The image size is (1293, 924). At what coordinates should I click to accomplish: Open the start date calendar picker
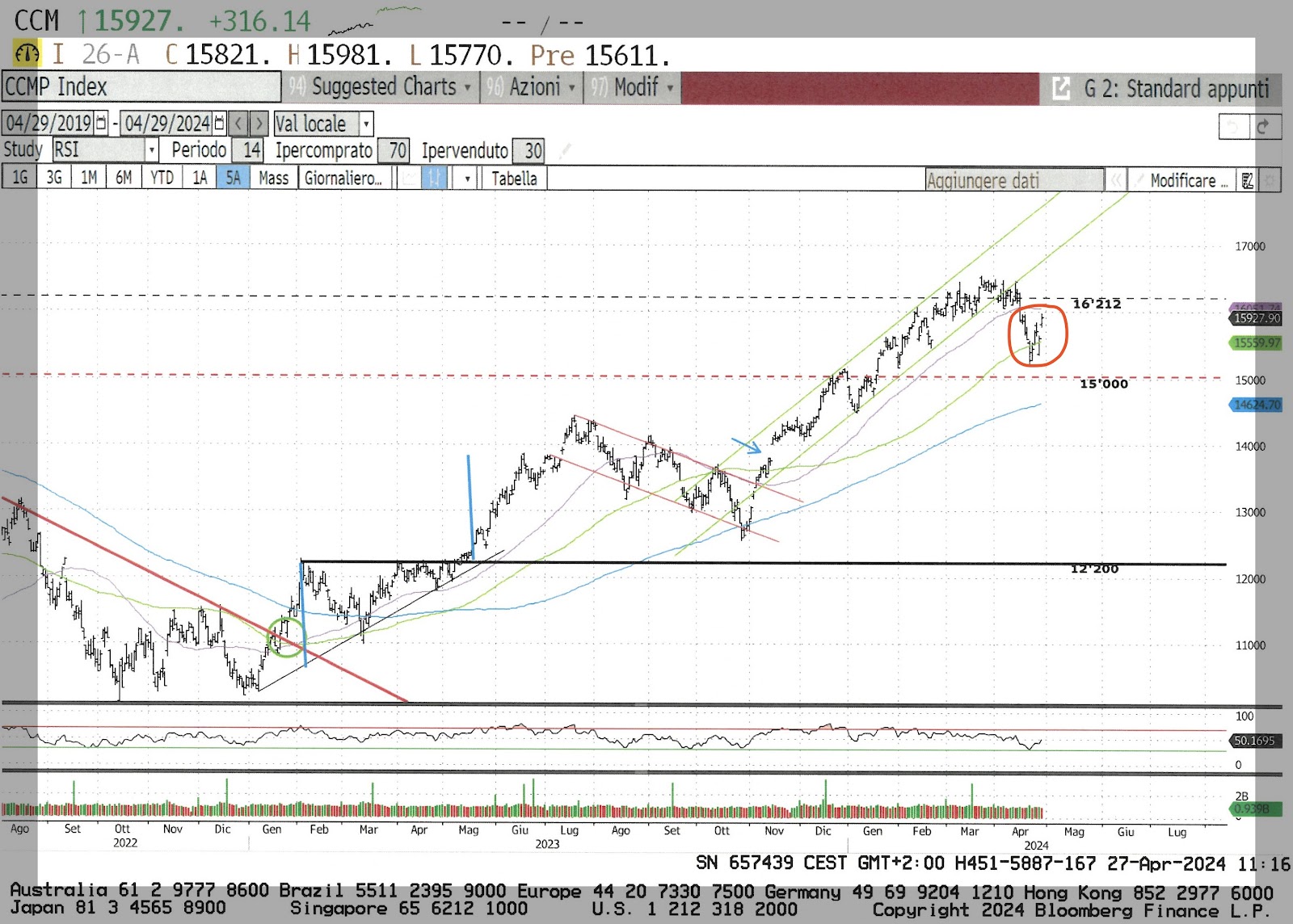pyautogui.click(x=101, y=124)
